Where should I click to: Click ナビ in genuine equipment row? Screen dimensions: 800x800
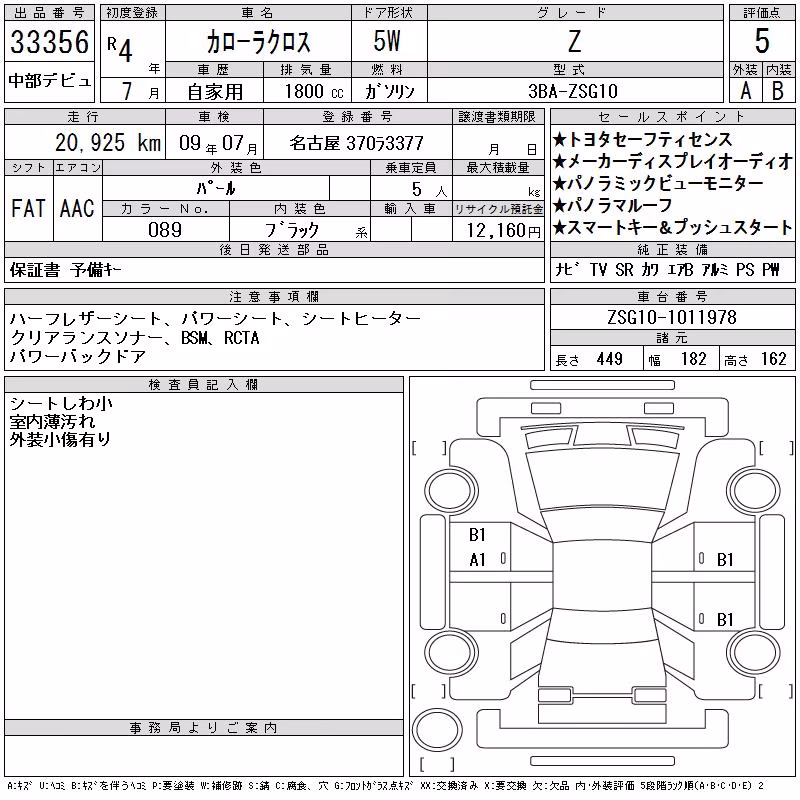point(567,269)
